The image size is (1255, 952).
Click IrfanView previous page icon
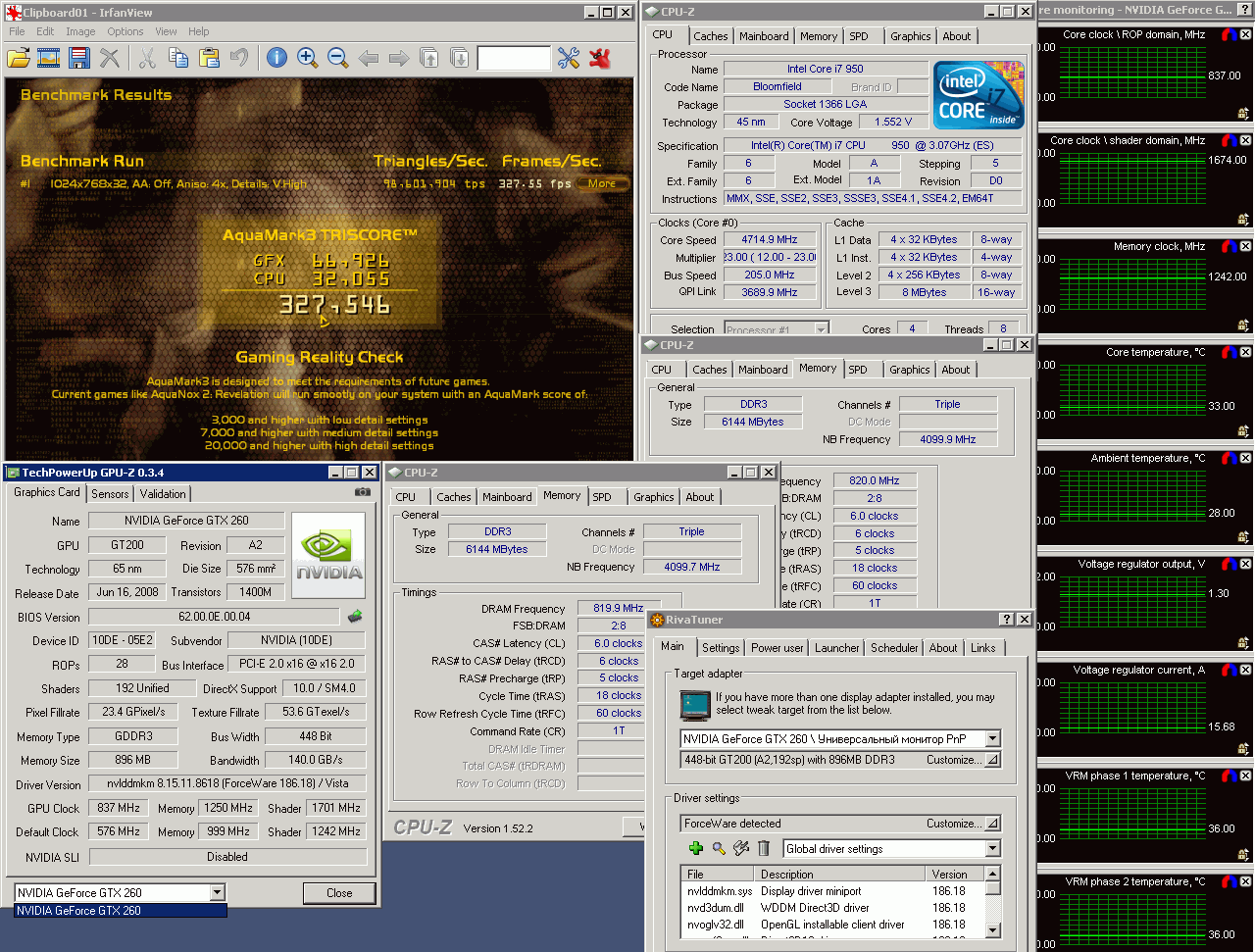pyautogui.click(x=428, y=58)
